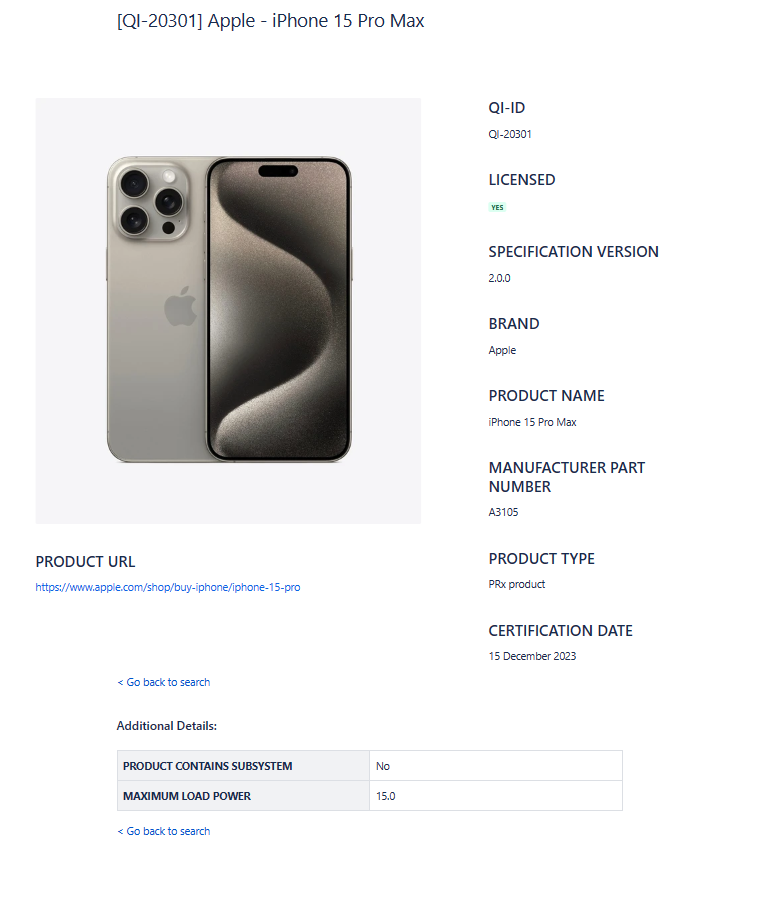The image size is (759, 899).
Task: Click the 'PRODUCT URL' heading
Action: click(x=85, y=562)
